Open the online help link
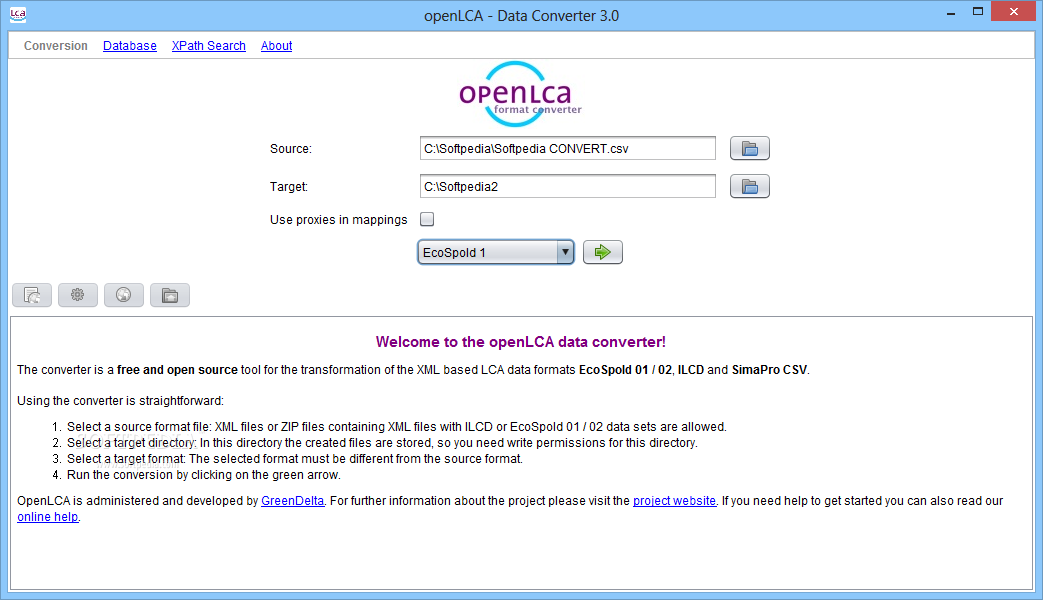This screenshot has width=1043, height=600. coord(48,517)
